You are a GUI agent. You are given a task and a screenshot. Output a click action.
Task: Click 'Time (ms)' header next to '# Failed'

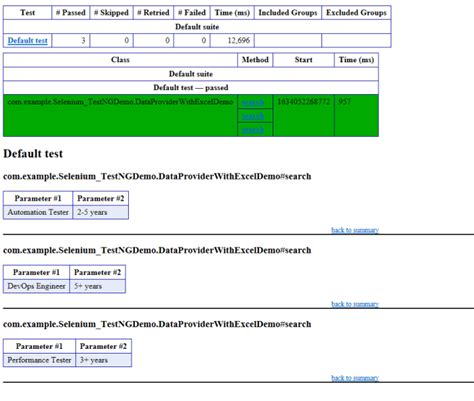232,13
